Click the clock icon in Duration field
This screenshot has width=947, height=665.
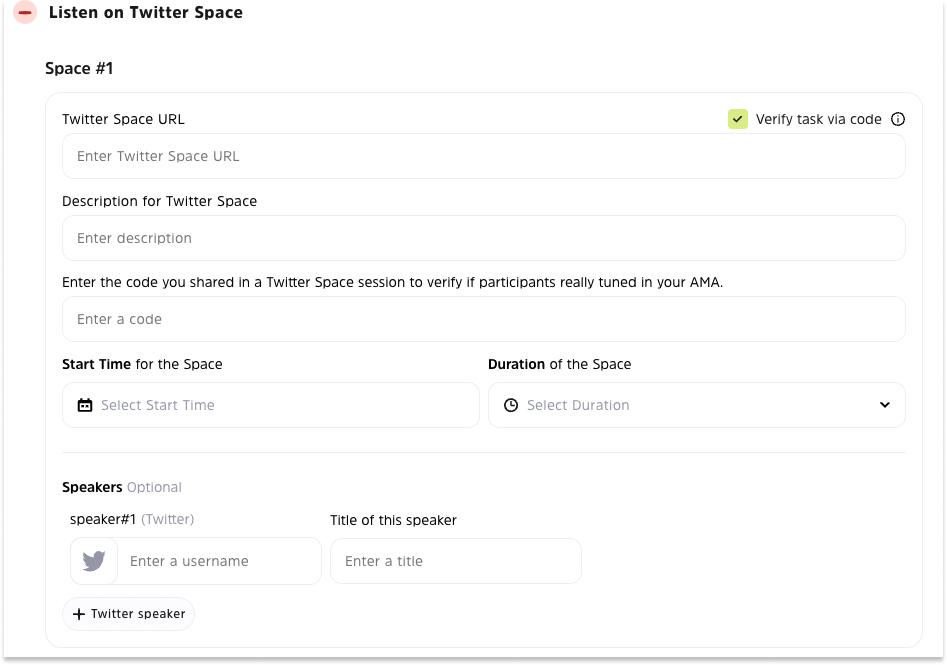511,405
